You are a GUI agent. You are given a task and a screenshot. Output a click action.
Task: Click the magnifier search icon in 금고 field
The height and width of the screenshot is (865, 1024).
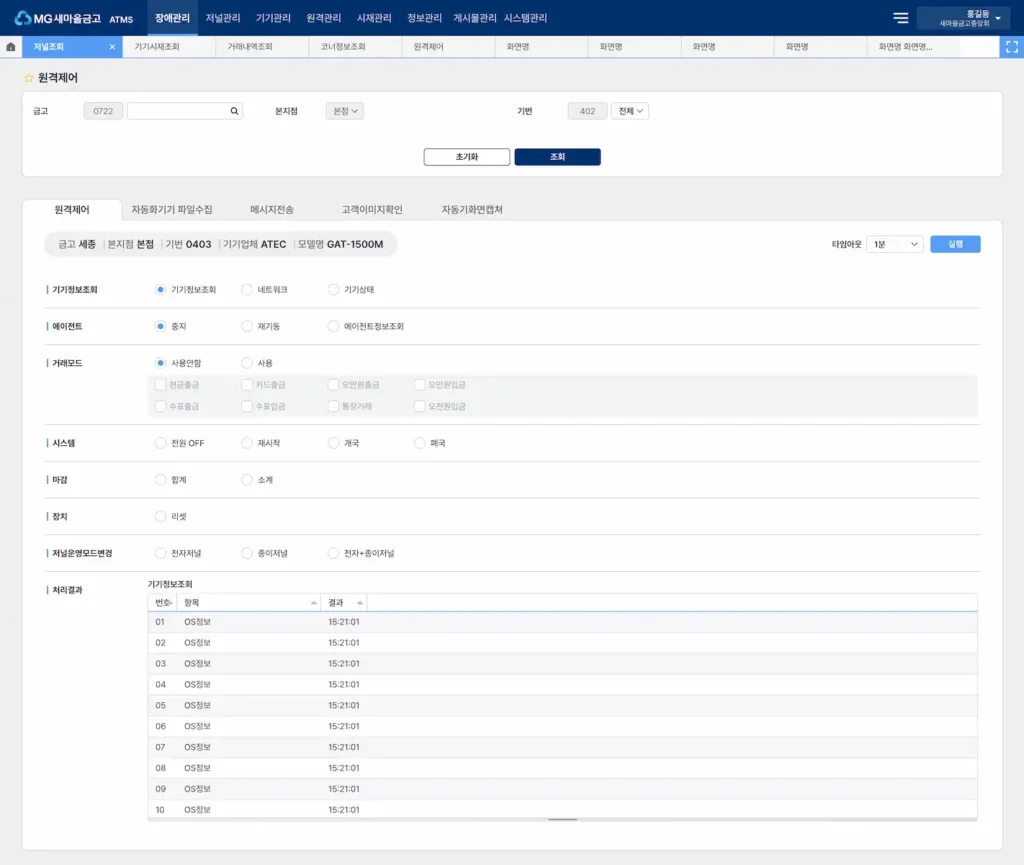[234, 112]
